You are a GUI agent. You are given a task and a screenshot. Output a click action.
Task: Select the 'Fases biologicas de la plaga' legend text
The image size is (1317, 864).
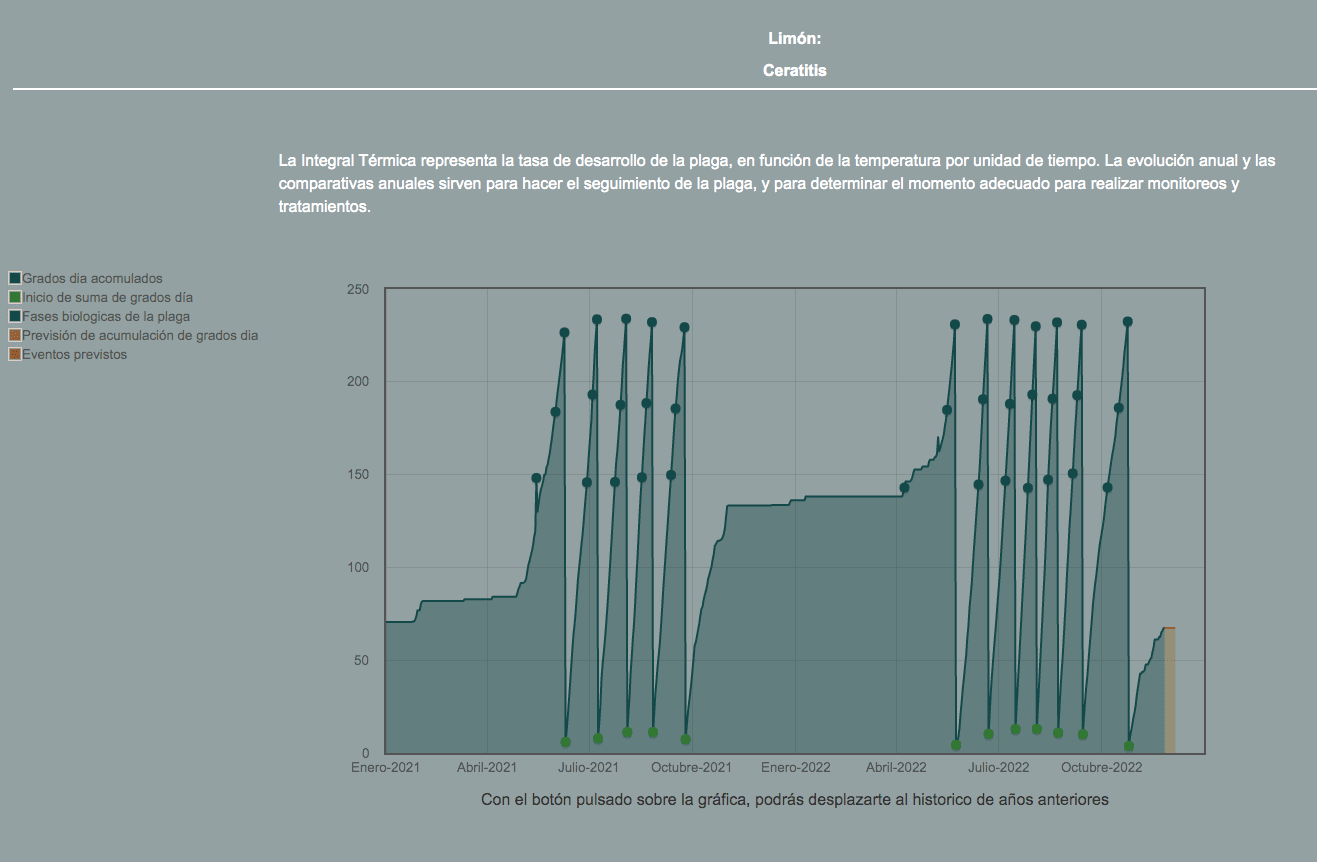[x=106, y=316]
